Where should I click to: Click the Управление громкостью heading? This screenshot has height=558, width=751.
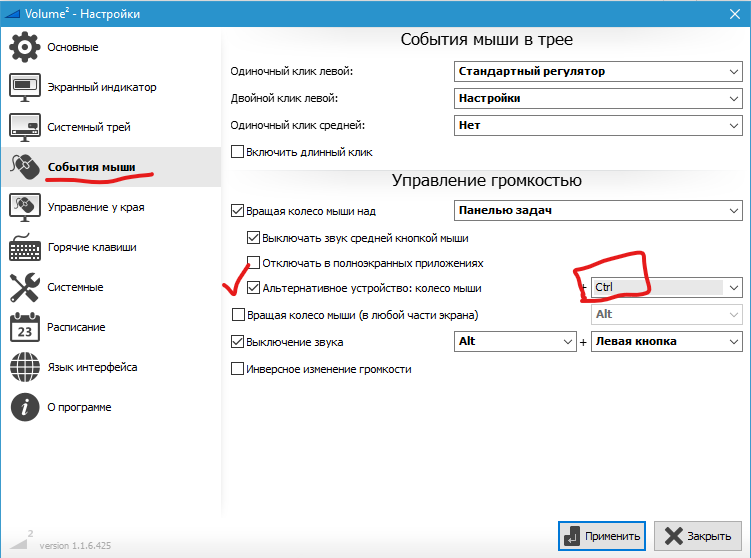point(487,180)
